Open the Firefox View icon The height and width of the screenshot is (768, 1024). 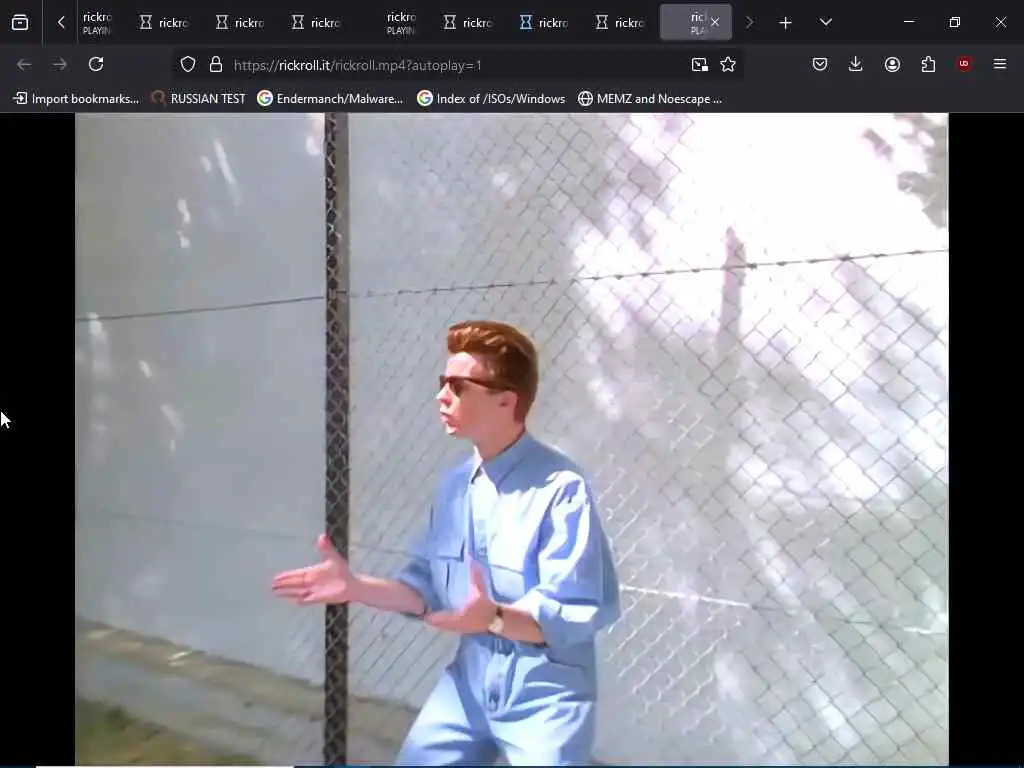20,23
